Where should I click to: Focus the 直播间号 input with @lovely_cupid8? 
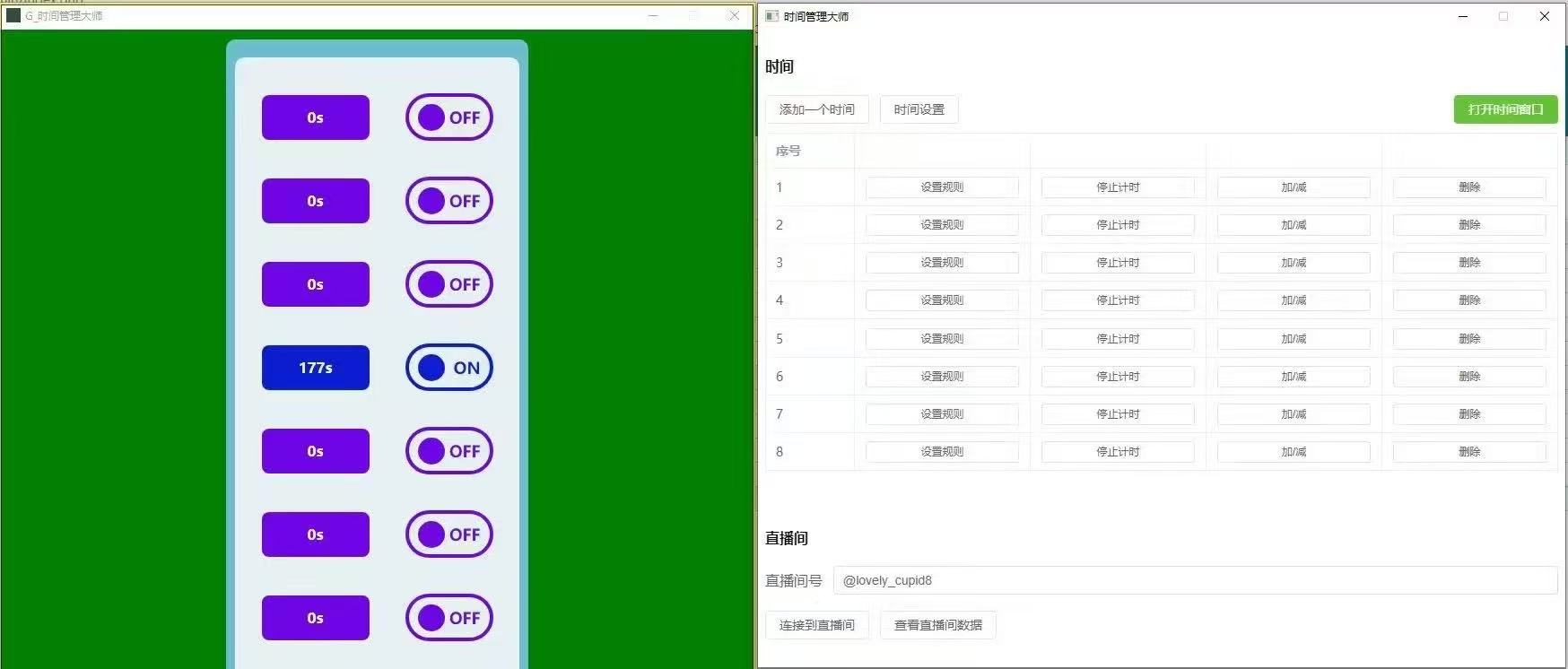[1195, 580]
